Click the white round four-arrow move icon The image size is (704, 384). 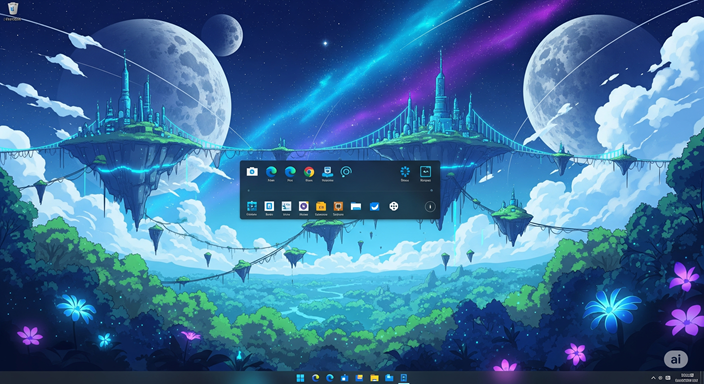pyautogui.click(x=393, y=206)
